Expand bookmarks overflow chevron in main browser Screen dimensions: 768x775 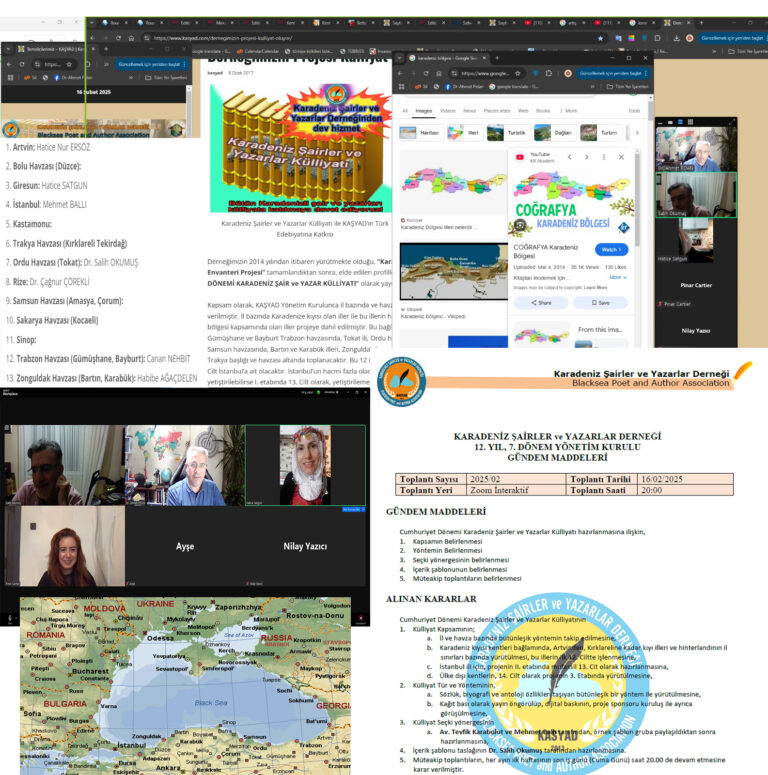pos(713,51)
